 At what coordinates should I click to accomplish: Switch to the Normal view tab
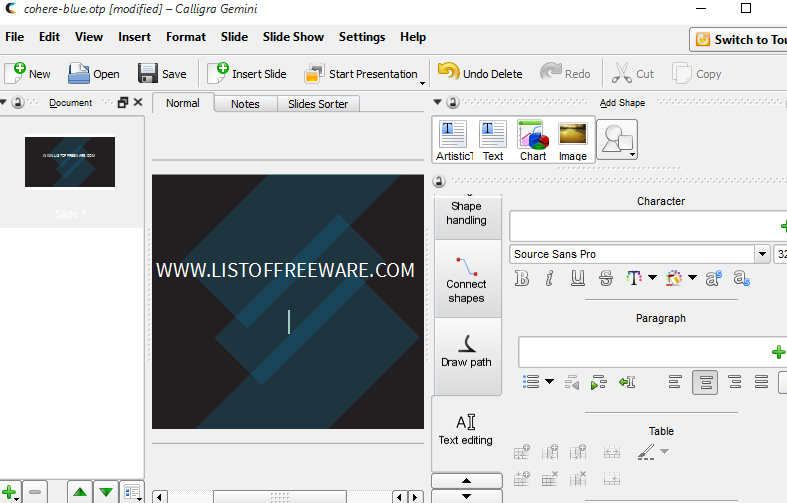[x=183, y=103]
